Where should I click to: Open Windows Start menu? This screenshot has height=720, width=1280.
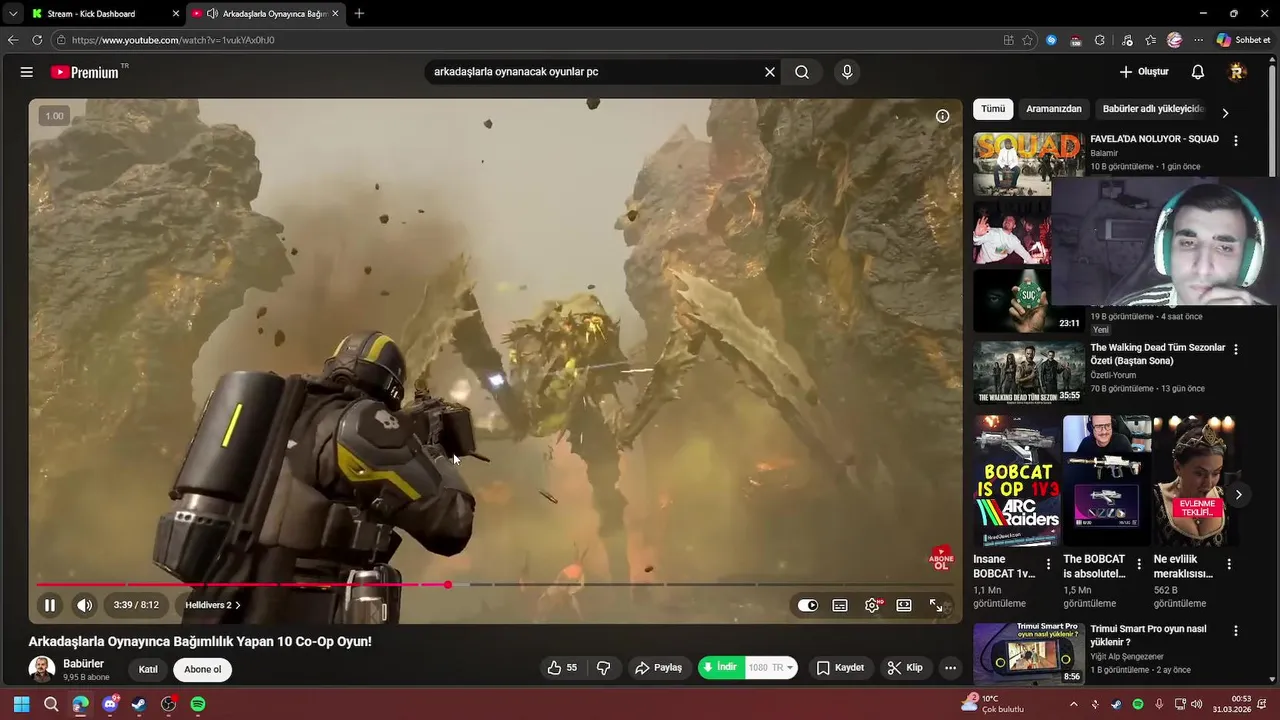21,704
